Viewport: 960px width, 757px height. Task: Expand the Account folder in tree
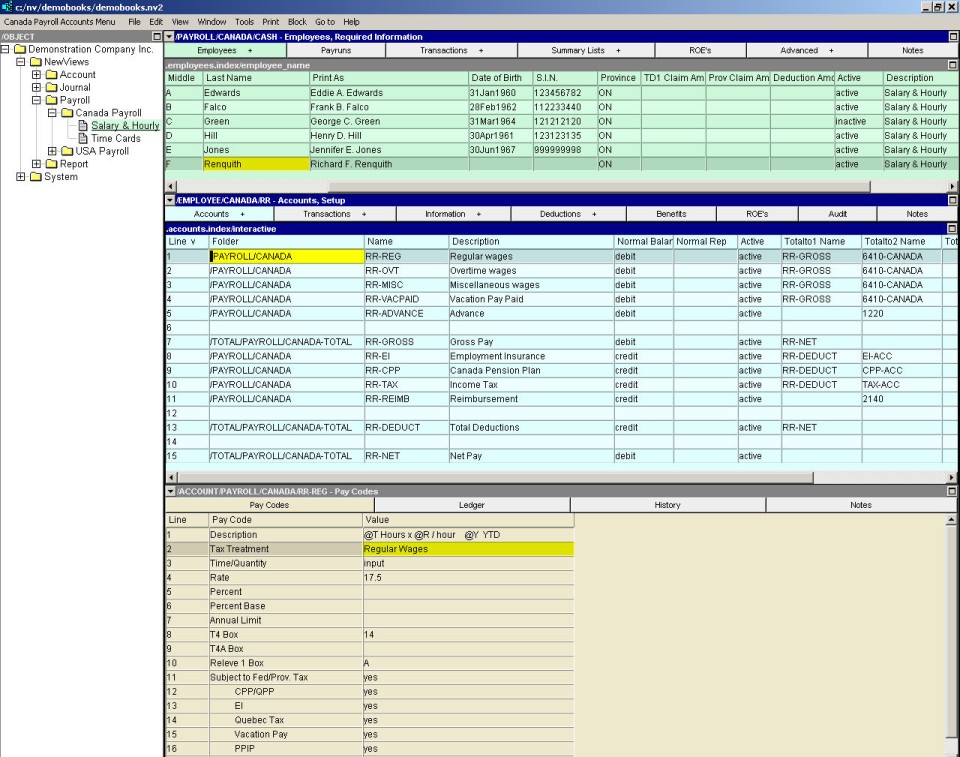click(37, 75)
